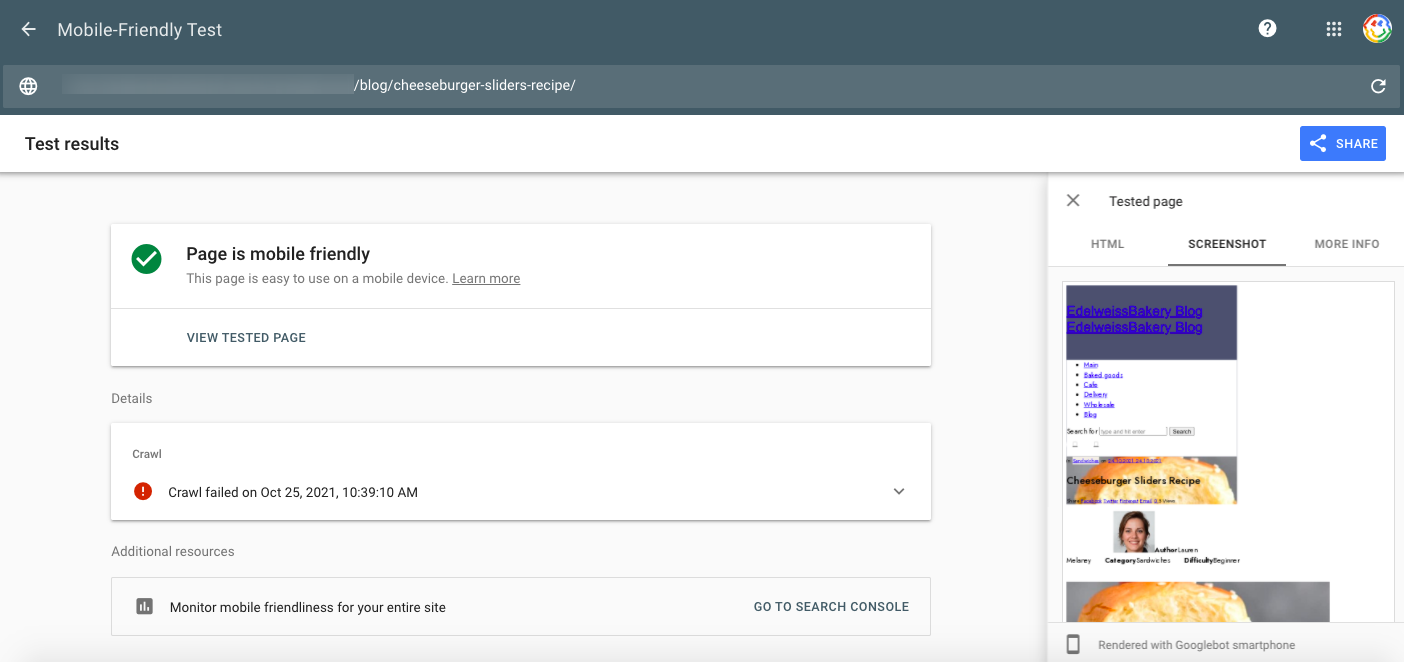The width and height of the screenshot is (1404, 662).
Task: Click the globe icon in URL bar
Action: coord(29,86)
